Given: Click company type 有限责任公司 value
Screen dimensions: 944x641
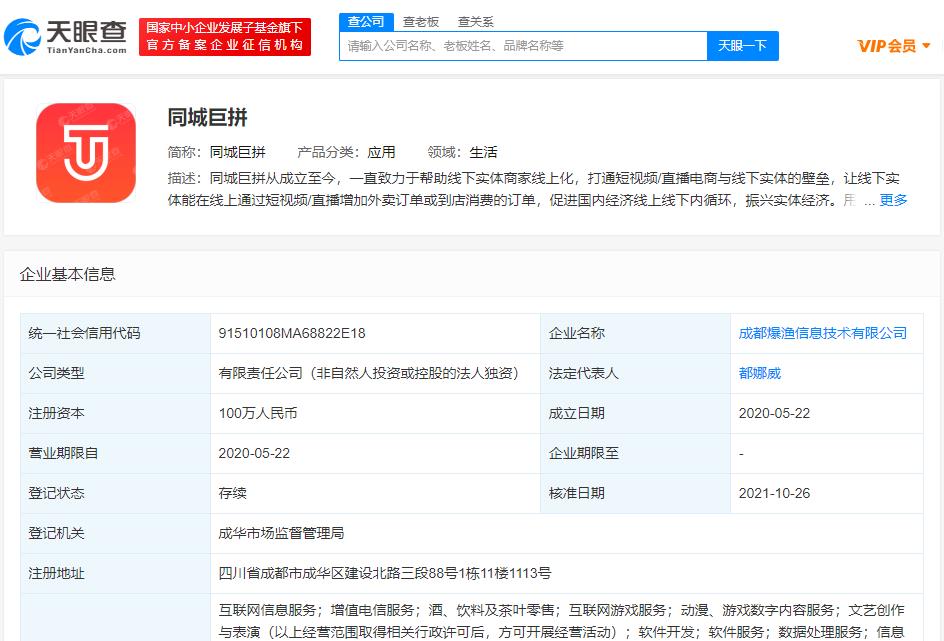Looking at the screenshot, I should pos(369,373).
